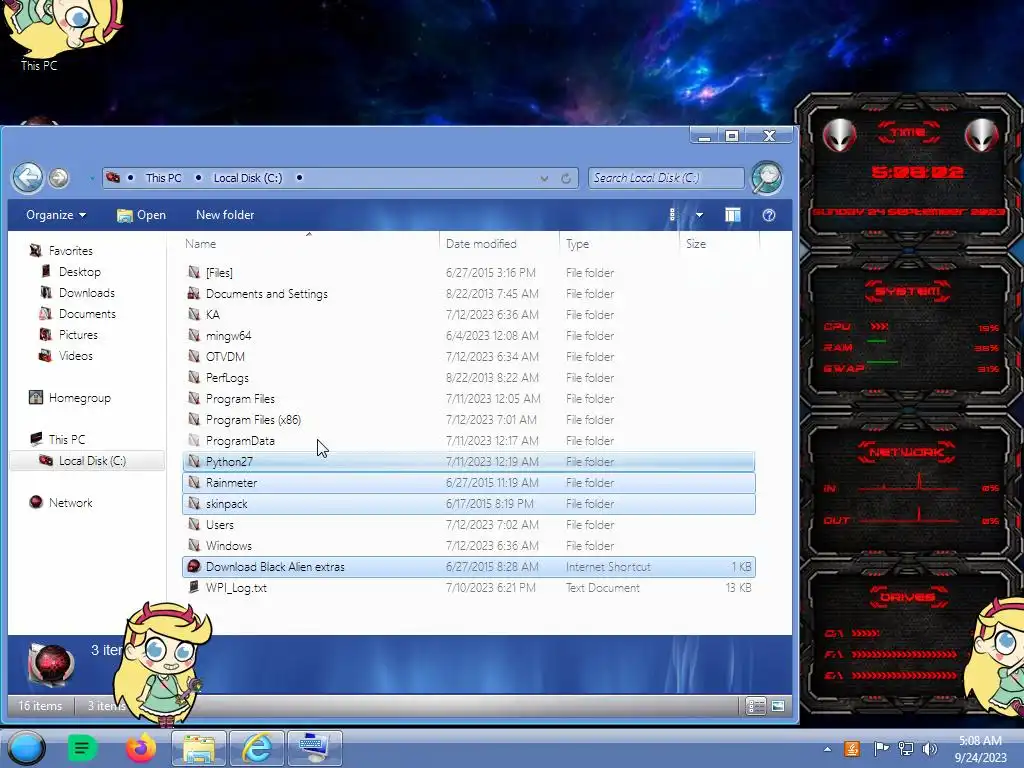Sort by the Name column header
1024x768 pixels.
pyautogui.click(x=200, y=244)
